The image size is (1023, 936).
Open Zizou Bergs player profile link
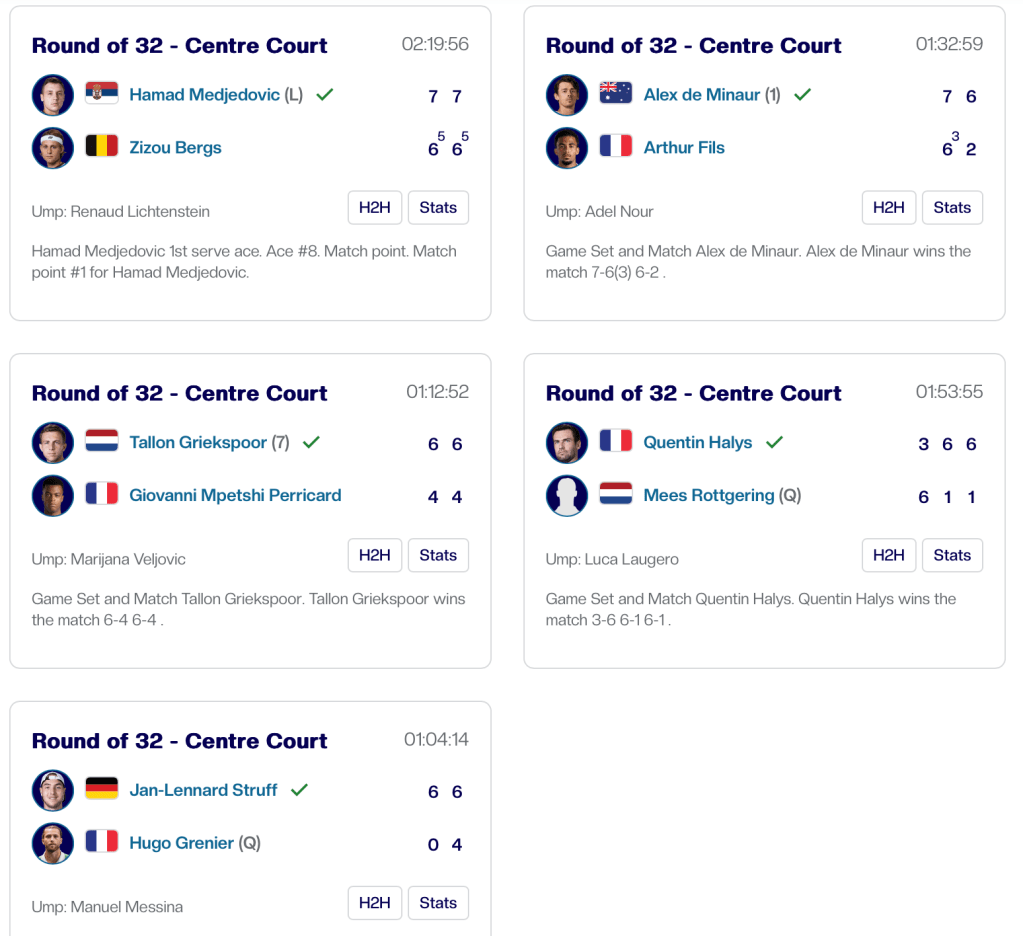[175, 147]
